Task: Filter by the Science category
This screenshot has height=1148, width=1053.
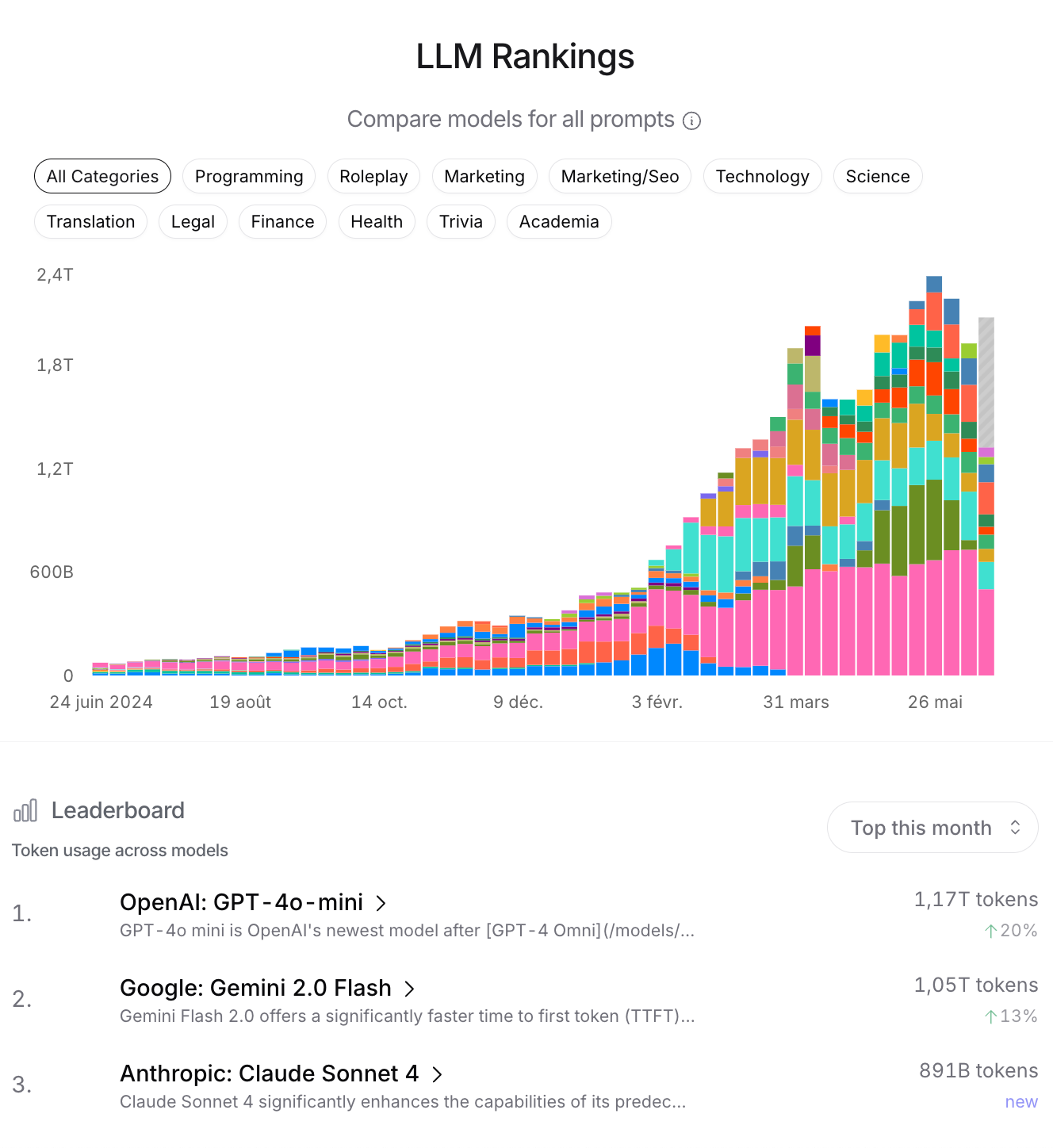Action: coord(877,176)
